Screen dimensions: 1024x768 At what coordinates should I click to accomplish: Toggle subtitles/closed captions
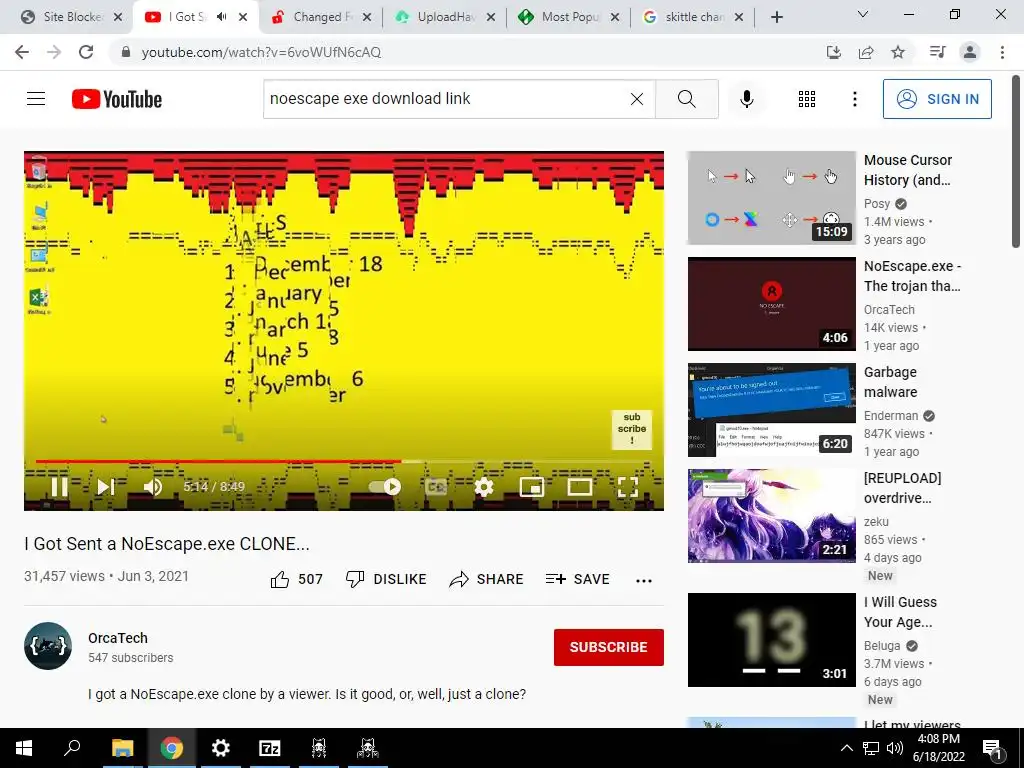point(436,487)
